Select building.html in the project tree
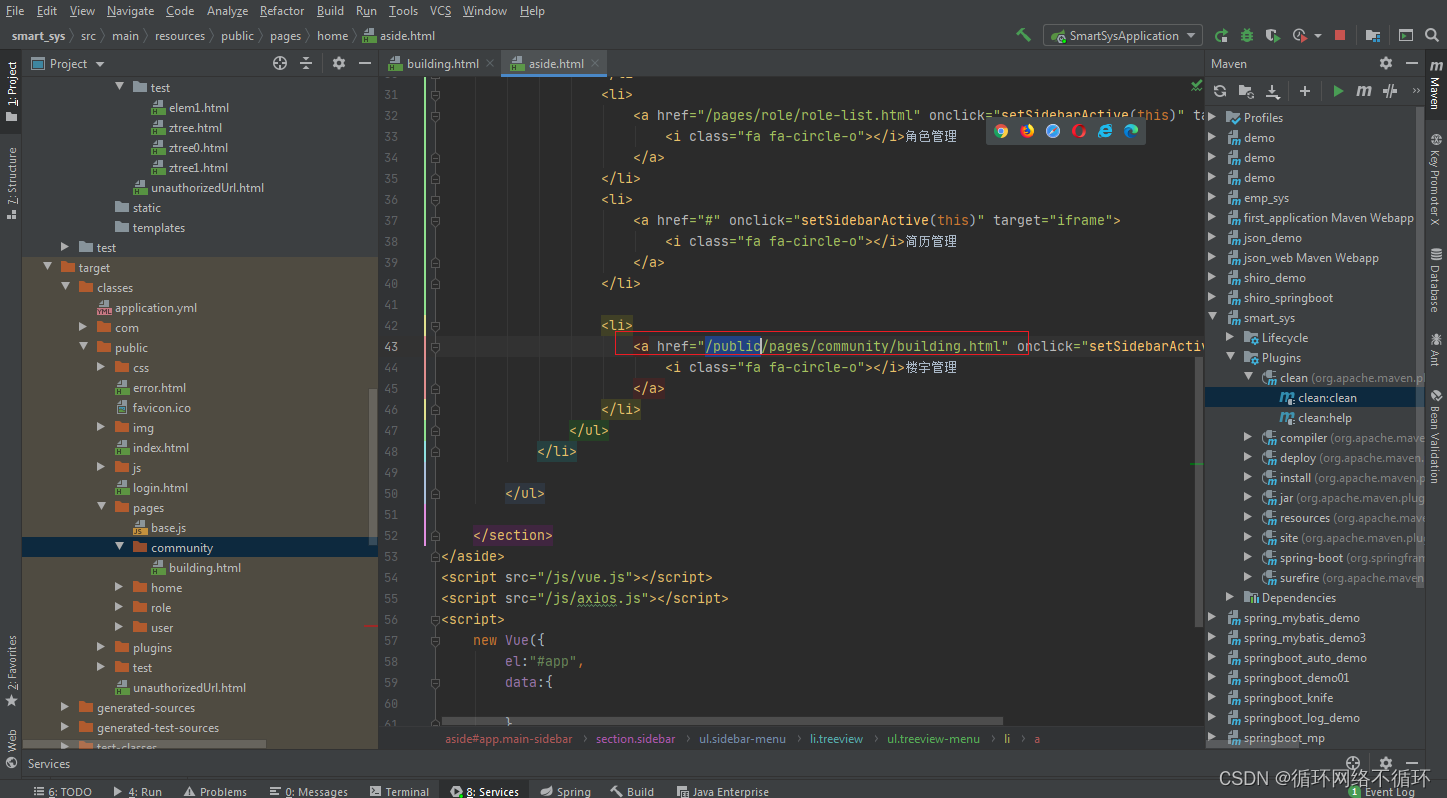This screenshot has width=1447, height=798. coord(204,567)
